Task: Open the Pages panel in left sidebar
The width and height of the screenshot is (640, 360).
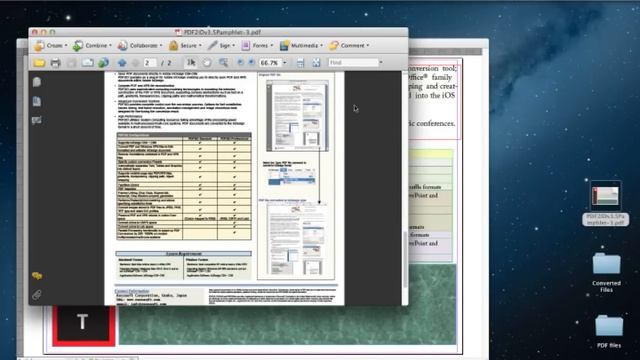Action: pyautogui.click(x=37, y=82)
